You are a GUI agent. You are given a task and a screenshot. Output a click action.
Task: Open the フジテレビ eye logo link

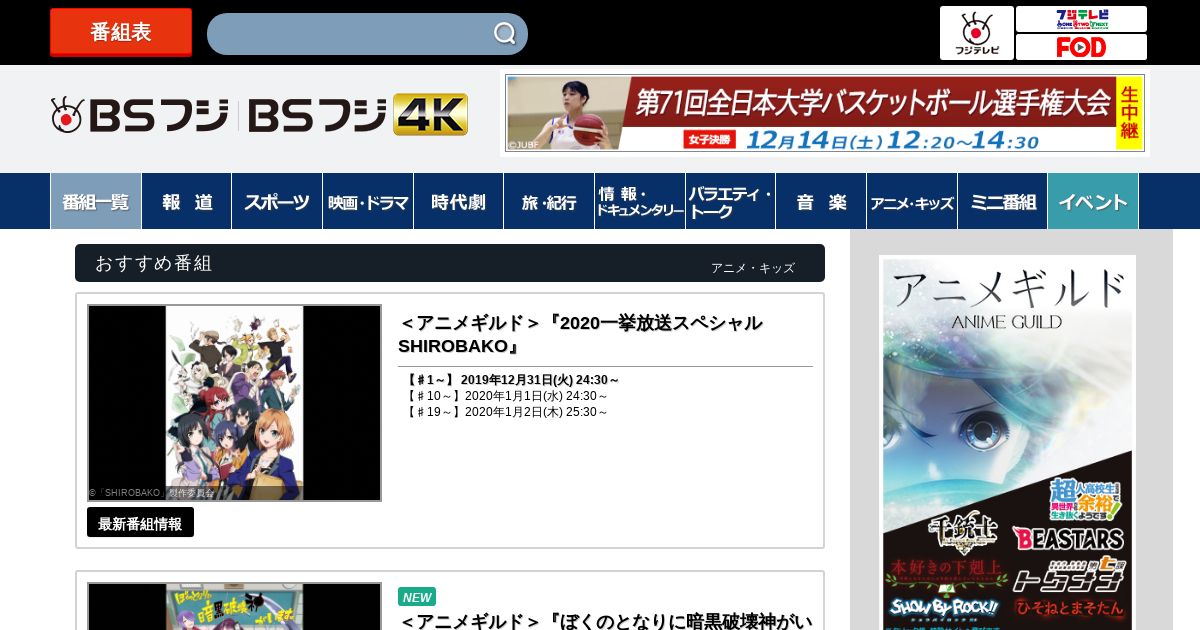[977, 33]
